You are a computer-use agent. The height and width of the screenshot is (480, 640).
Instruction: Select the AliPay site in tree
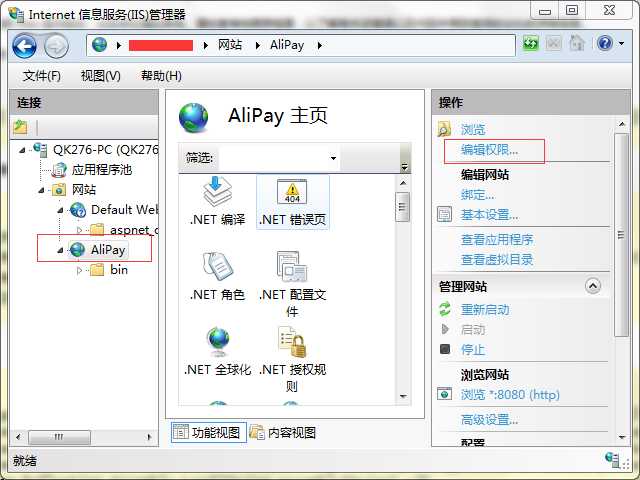tap(108, 249)
